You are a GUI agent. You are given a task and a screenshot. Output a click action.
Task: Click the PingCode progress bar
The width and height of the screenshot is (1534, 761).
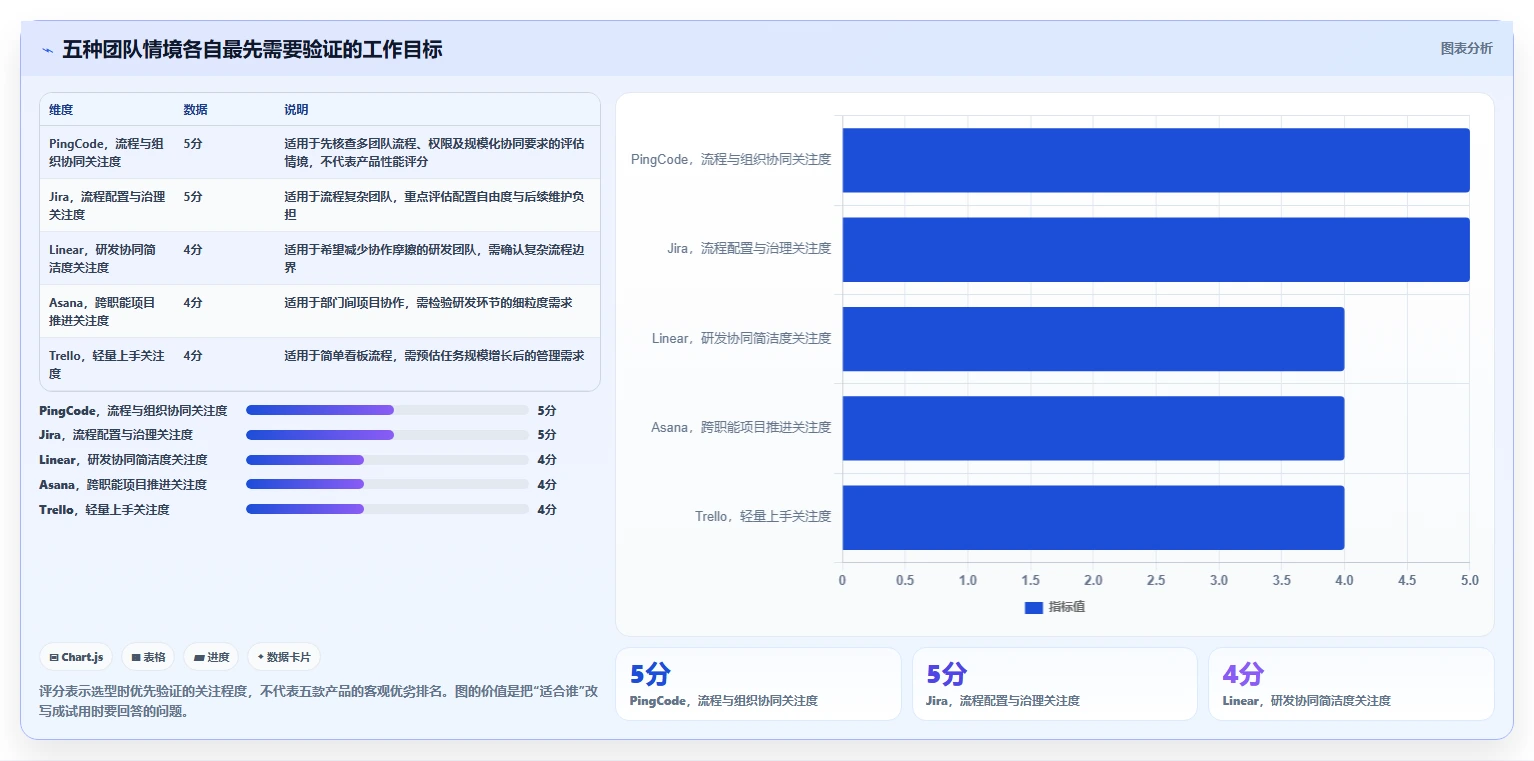[x=387, y=410]
